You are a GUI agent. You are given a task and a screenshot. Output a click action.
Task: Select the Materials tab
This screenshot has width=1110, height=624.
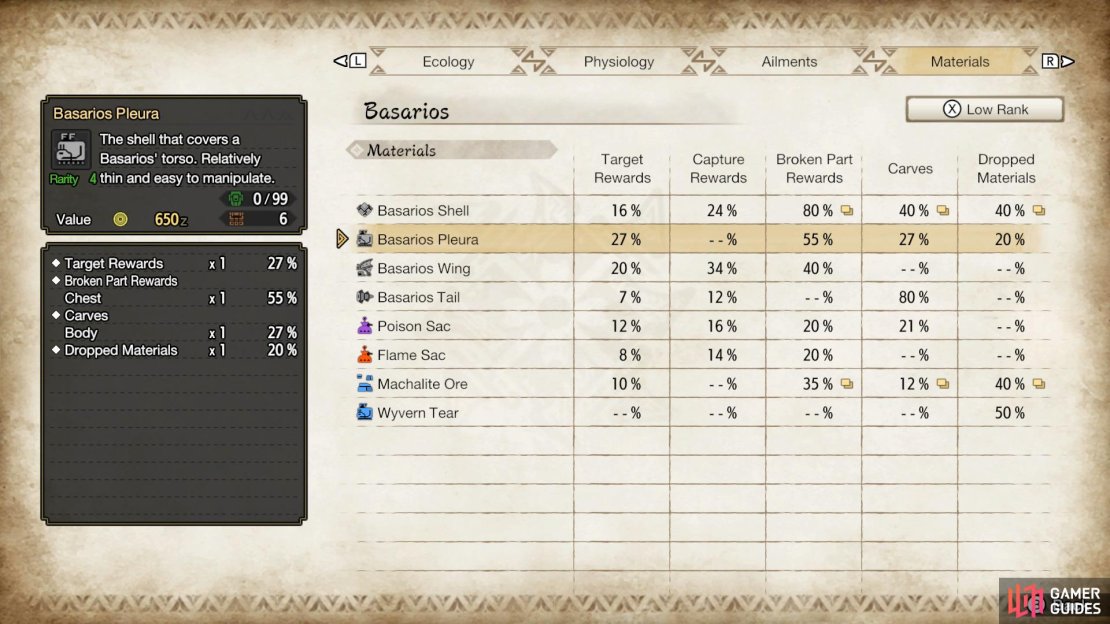point(960,62)
